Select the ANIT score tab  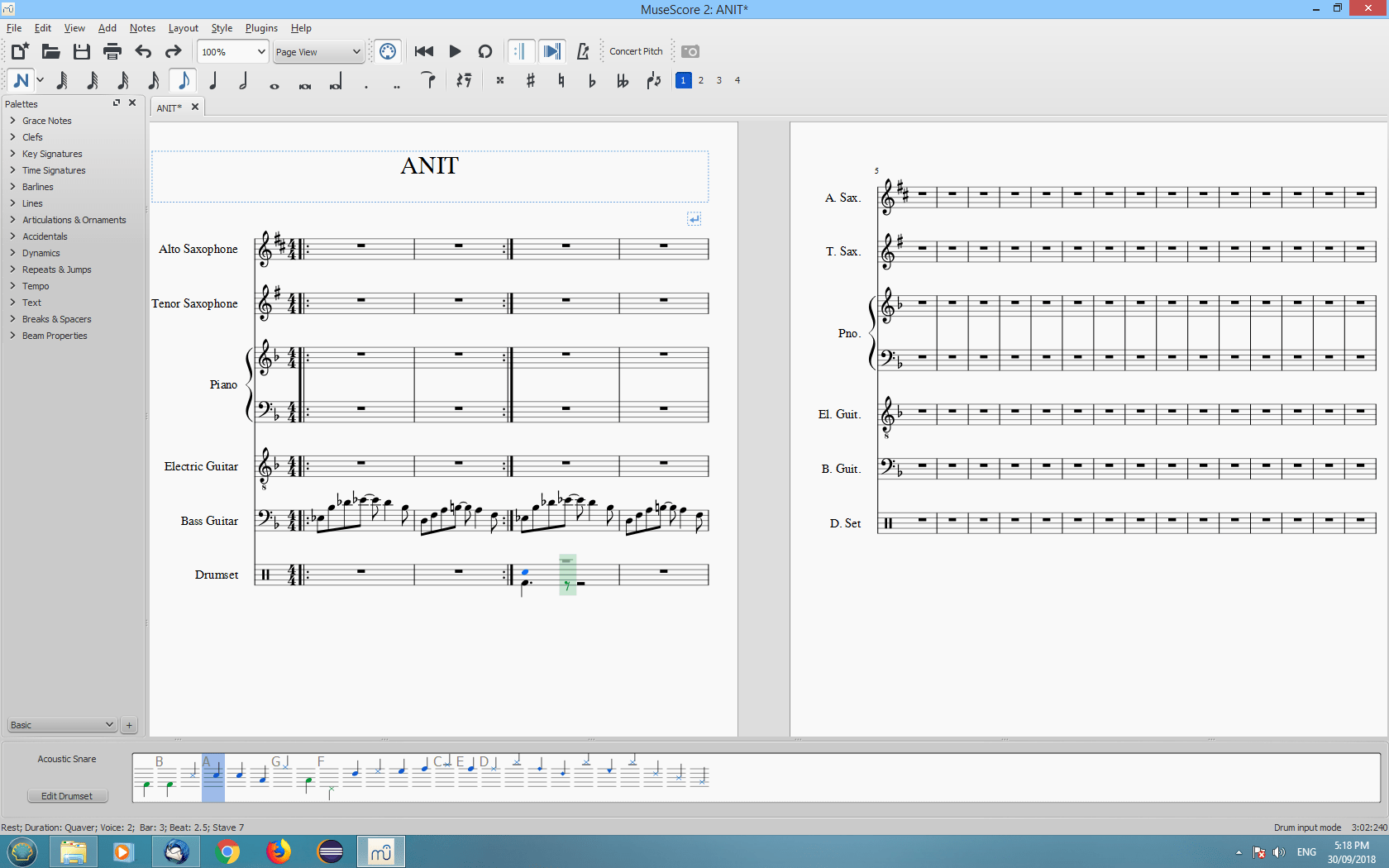click(171, 107)
